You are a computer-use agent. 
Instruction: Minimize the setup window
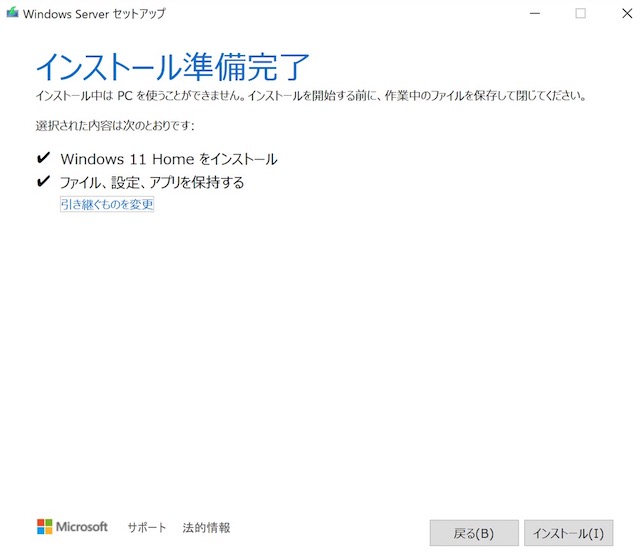(x=535, y=13)
